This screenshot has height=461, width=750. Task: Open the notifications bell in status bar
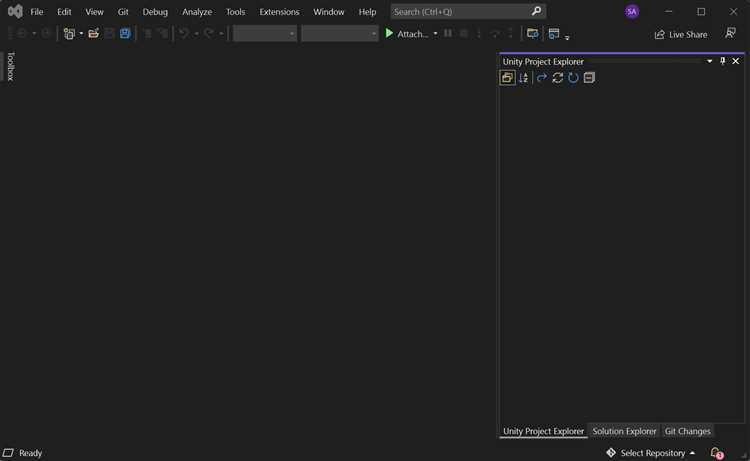pyautogui.click(x=716, y=453)
